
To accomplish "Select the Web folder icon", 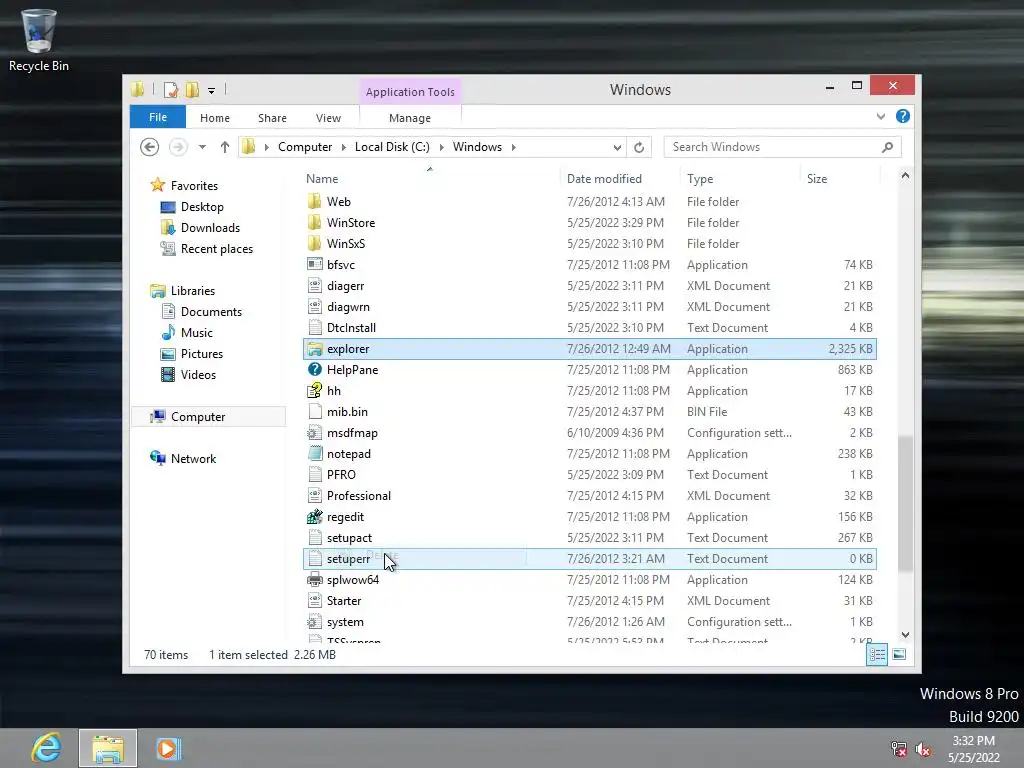I will click(315, 201).
